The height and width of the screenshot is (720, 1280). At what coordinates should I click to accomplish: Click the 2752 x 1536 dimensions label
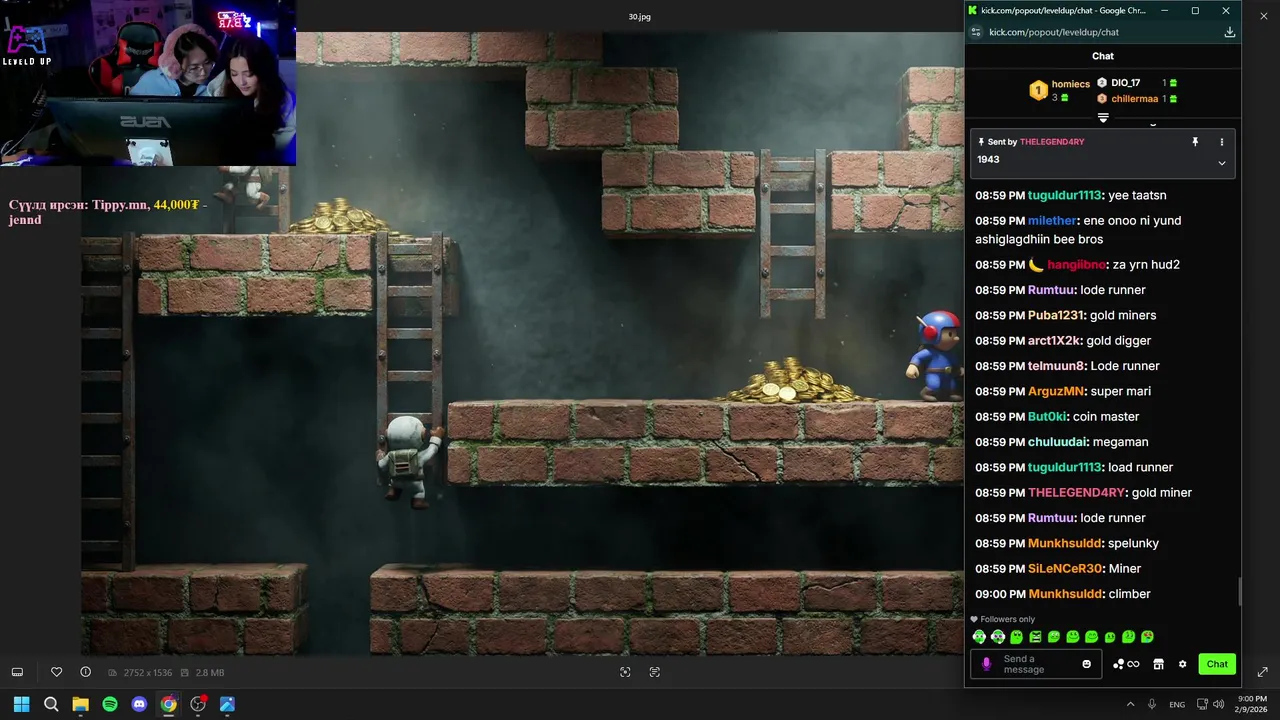(x=147, y=673)
